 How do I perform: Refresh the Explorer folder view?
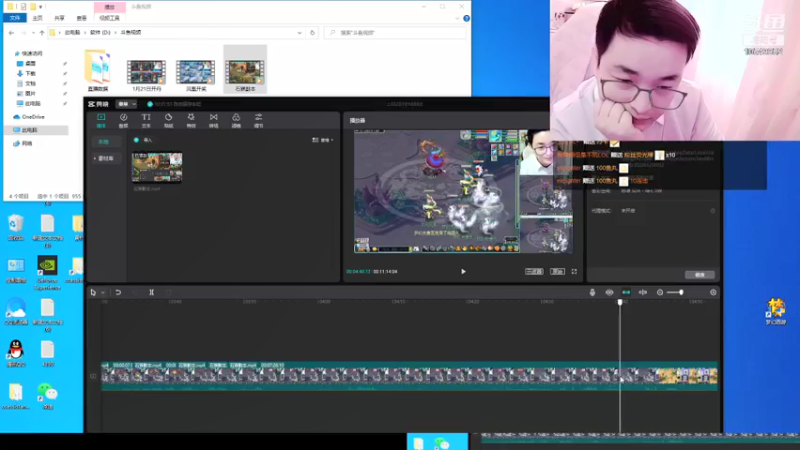(312, 33)
